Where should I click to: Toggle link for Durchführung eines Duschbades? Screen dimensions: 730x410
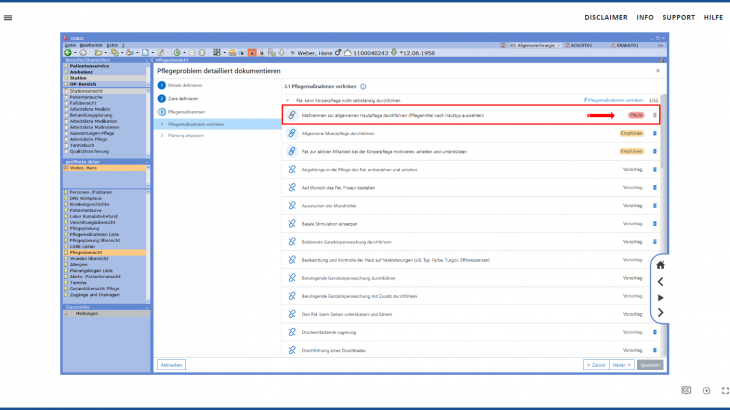[293, 349]
